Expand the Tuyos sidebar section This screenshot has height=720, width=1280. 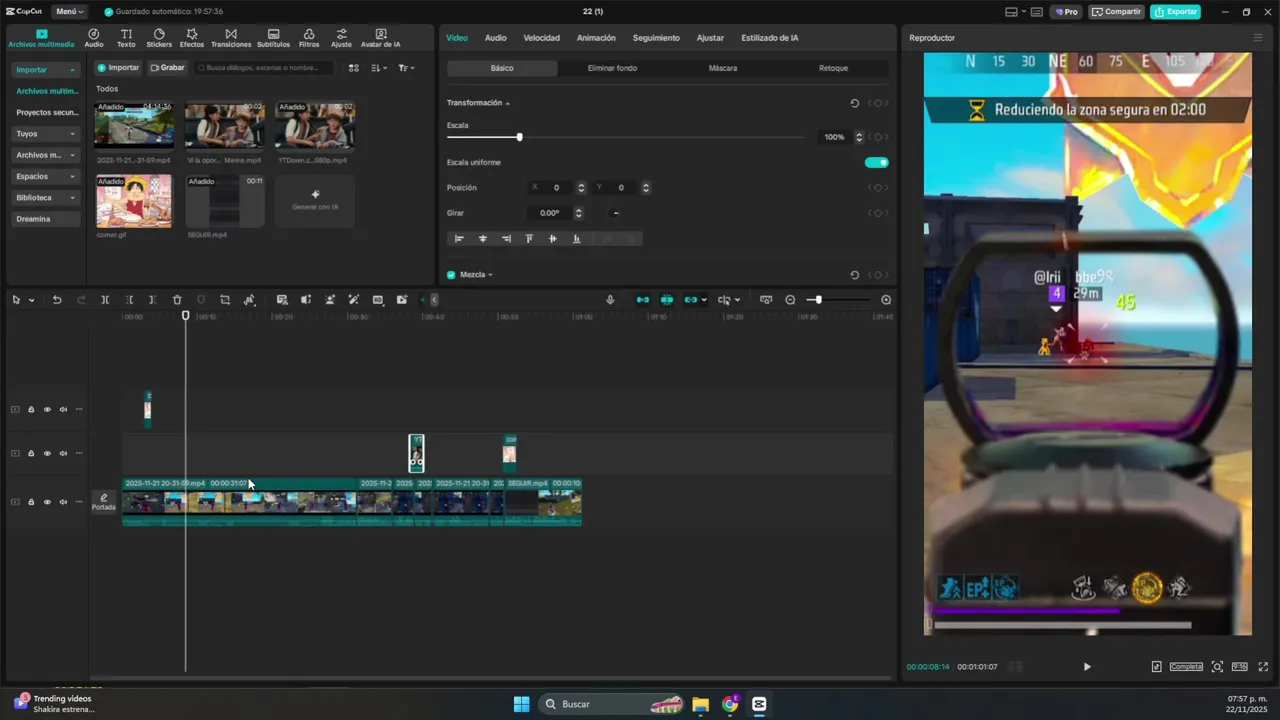tap(46, 134)
